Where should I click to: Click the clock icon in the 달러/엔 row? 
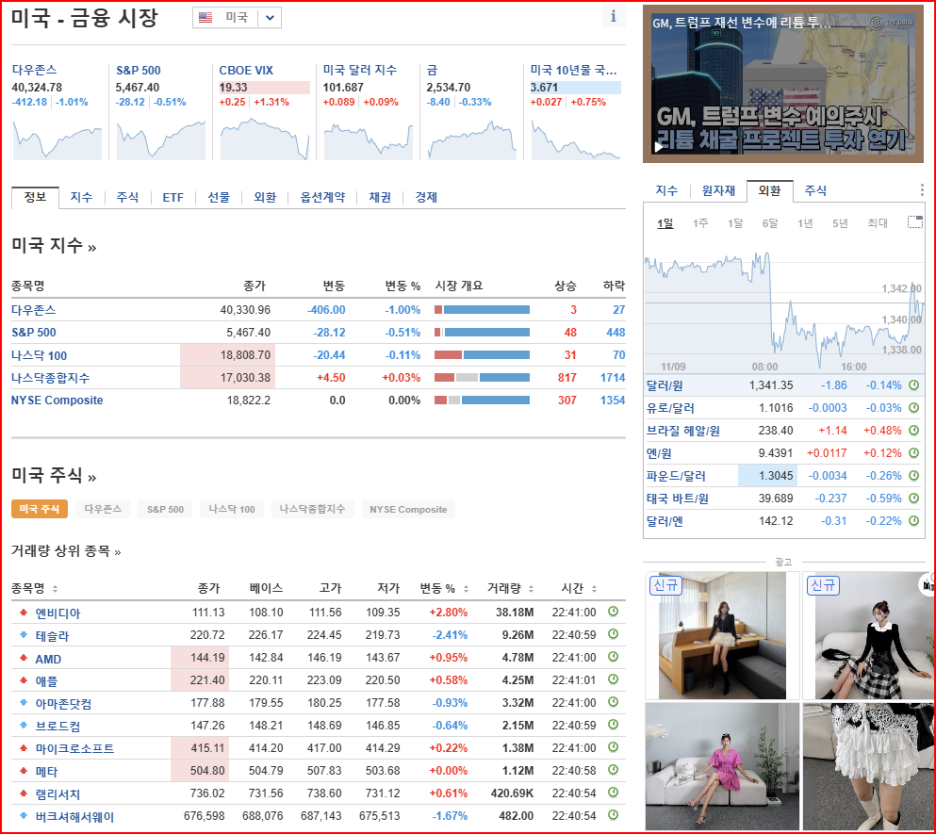pos(914,521)
